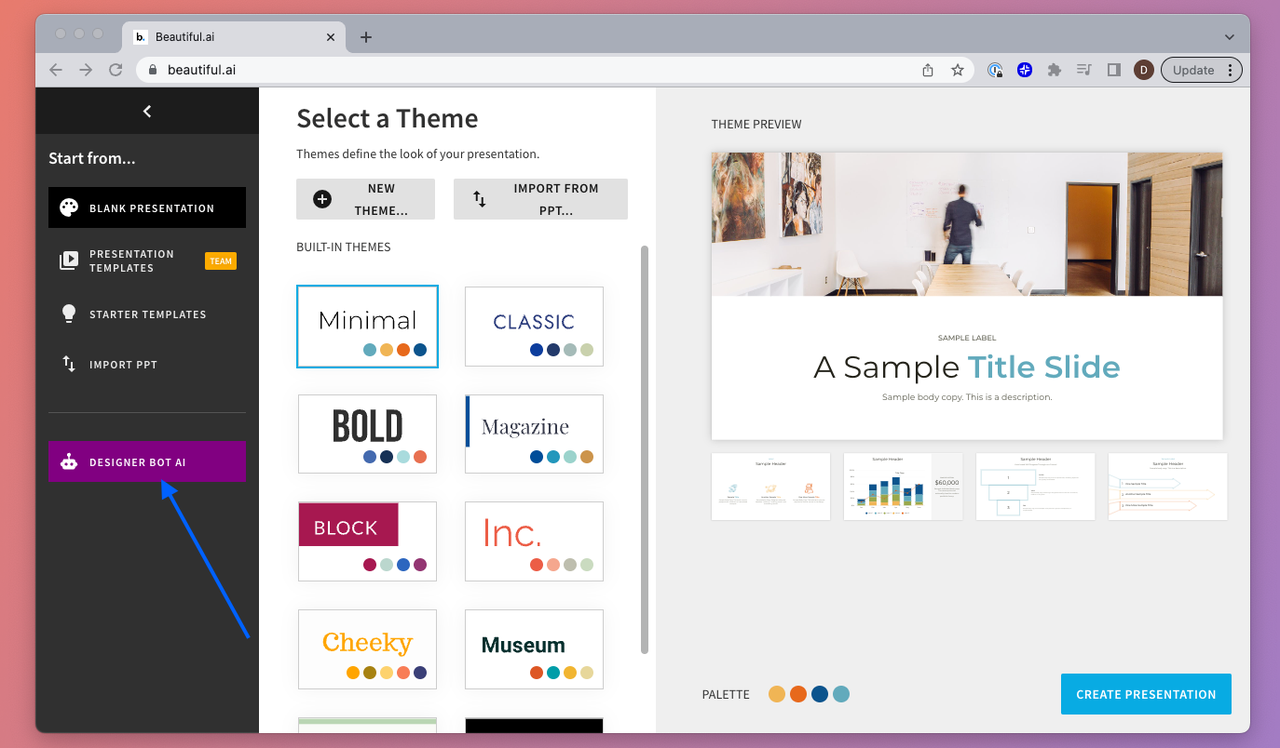
Task: Select the Blank Presentation icon in sidebar
Action: 68,207
